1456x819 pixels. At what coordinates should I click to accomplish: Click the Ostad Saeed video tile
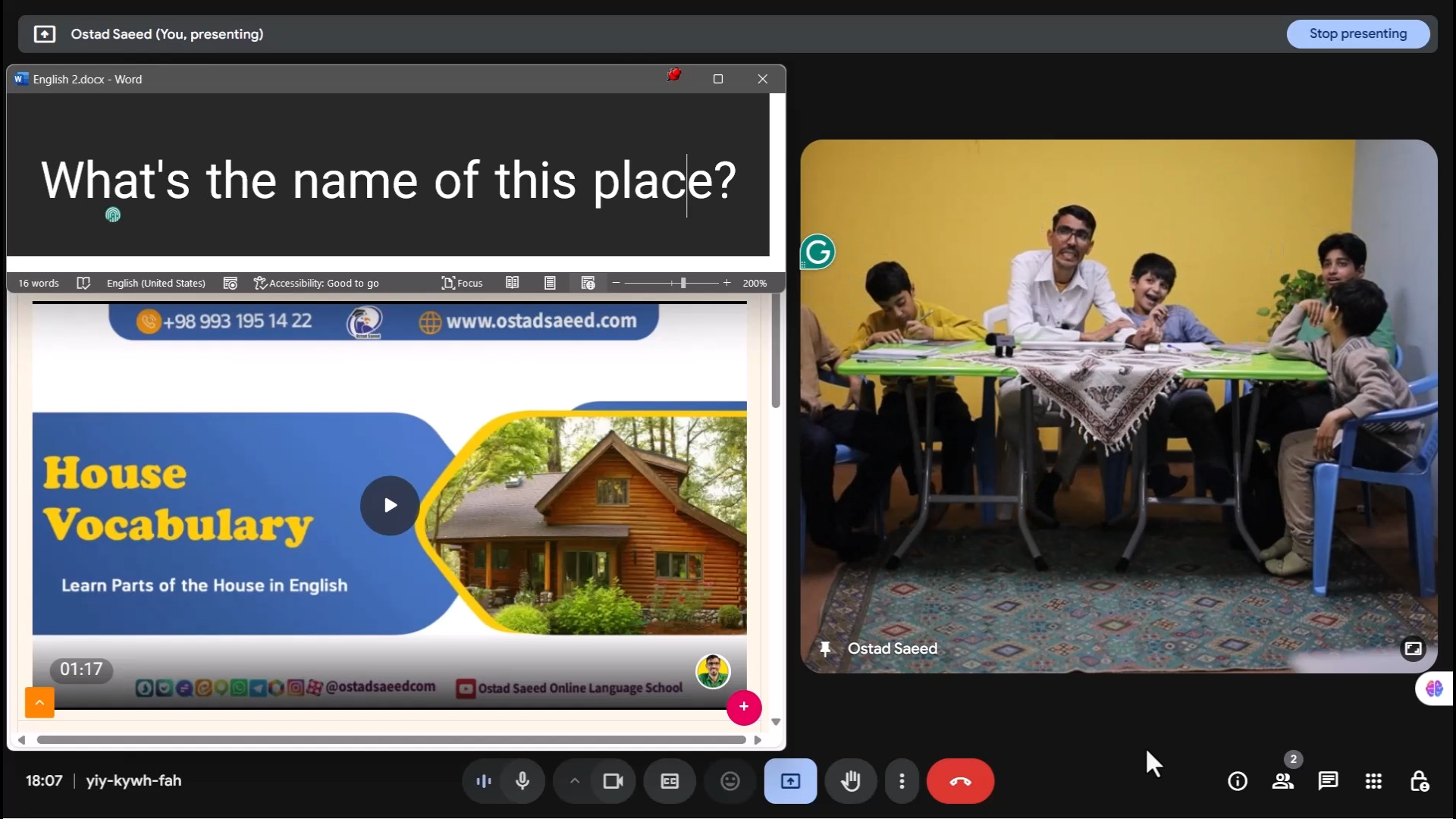(x=1119, y=406)
